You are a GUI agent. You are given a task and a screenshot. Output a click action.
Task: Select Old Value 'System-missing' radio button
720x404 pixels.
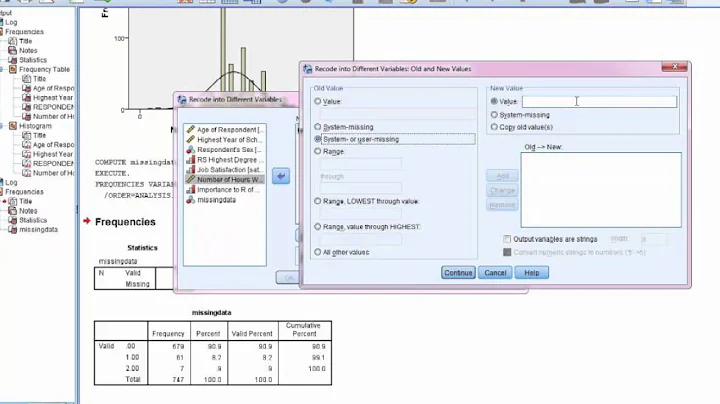click(317, 126)
